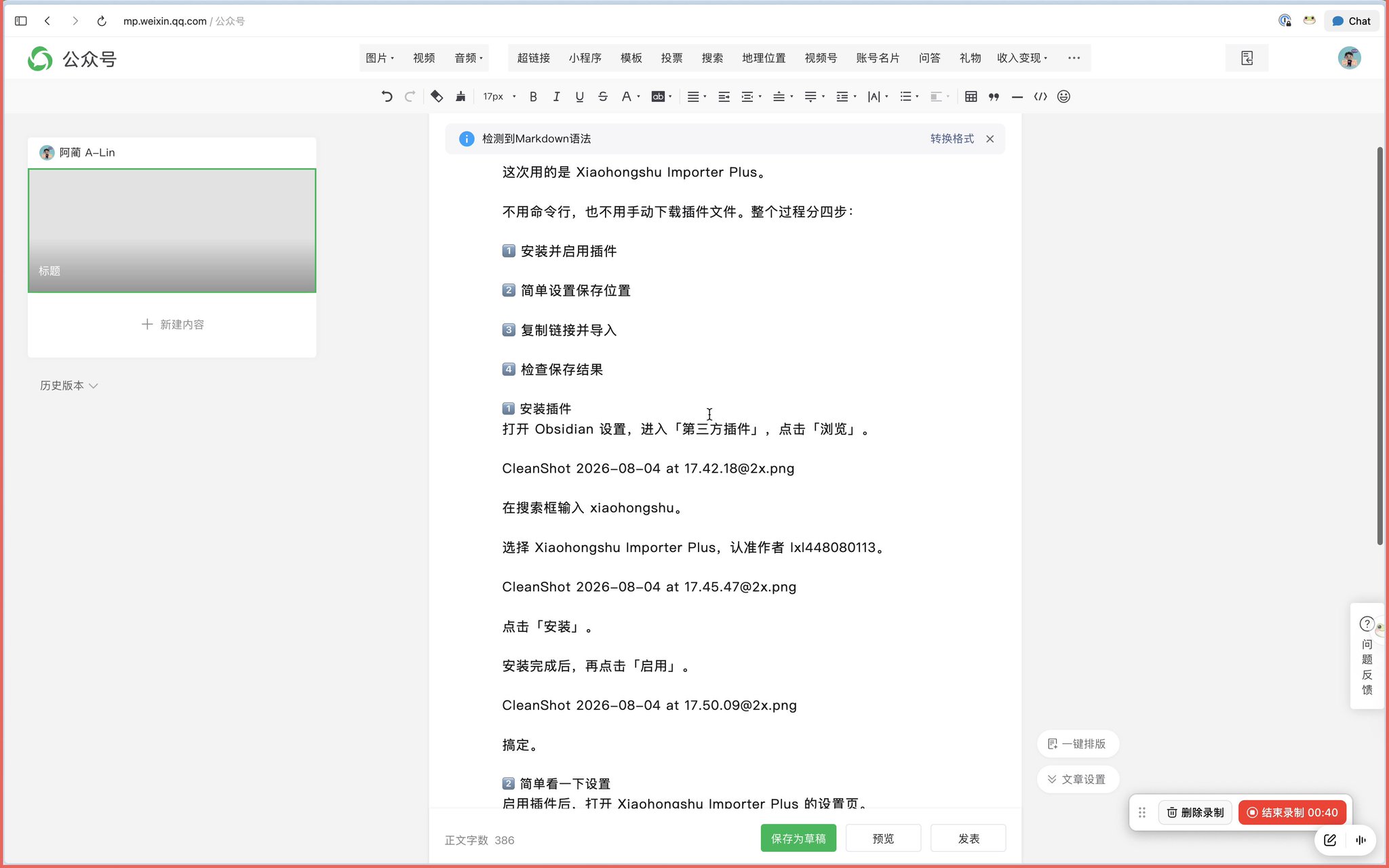Dismiss the Markdown detection notice
Viewport: 1389px width, 868px height.
pyautogui.click(x=990, y=138)
